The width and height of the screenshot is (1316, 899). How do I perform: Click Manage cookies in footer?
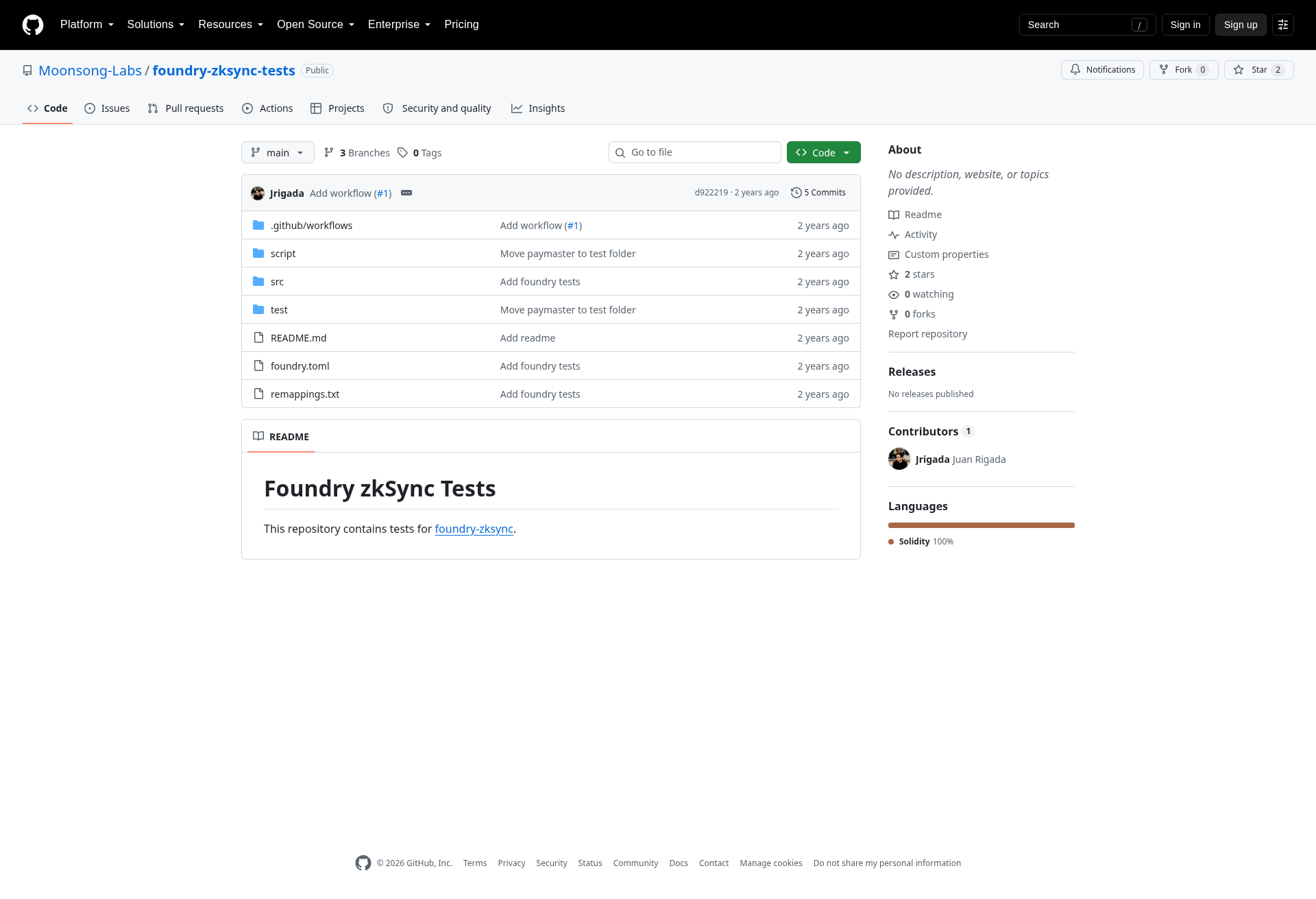click(x=771, y=863)
